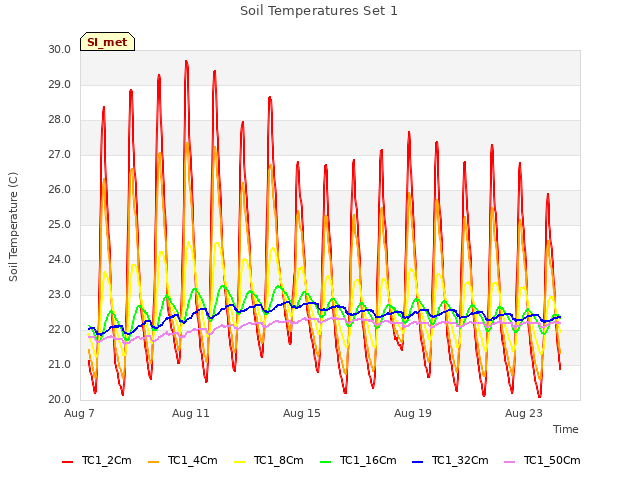Select the TC1_32Cm legend label
Image resolution: width=640 pixels, height=480 pixels.
(460, 461)
